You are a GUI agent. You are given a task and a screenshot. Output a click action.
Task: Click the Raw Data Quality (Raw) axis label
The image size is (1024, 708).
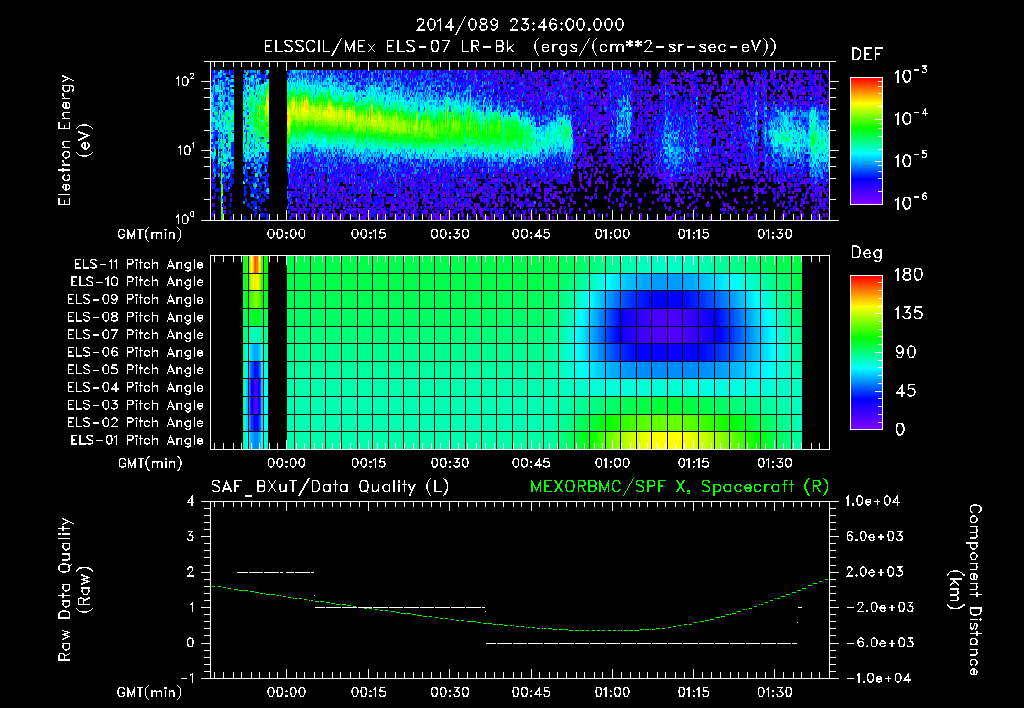point(74,589)
